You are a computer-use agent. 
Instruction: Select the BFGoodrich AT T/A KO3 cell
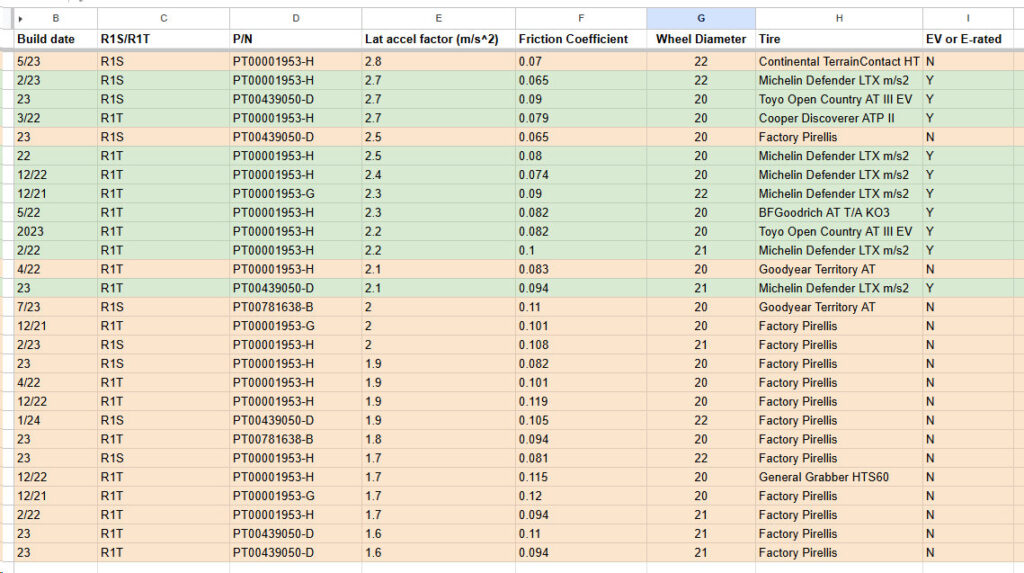tap(839, 213)
